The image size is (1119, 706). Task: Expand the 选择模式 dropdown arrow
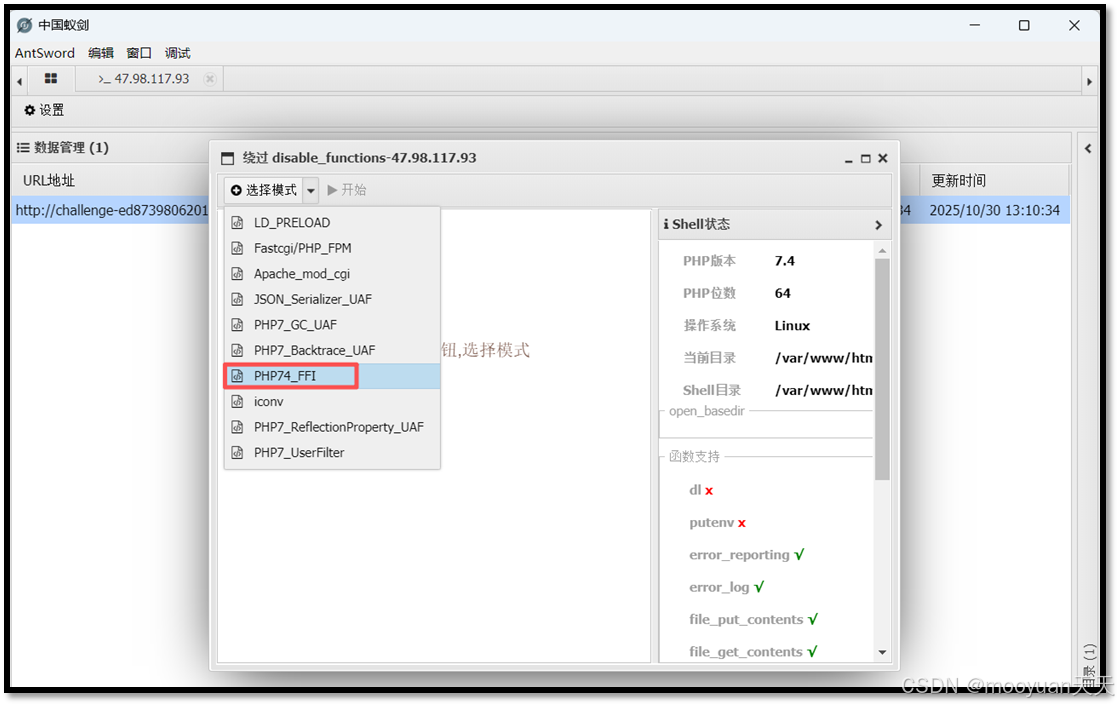[x=311, y=191]
